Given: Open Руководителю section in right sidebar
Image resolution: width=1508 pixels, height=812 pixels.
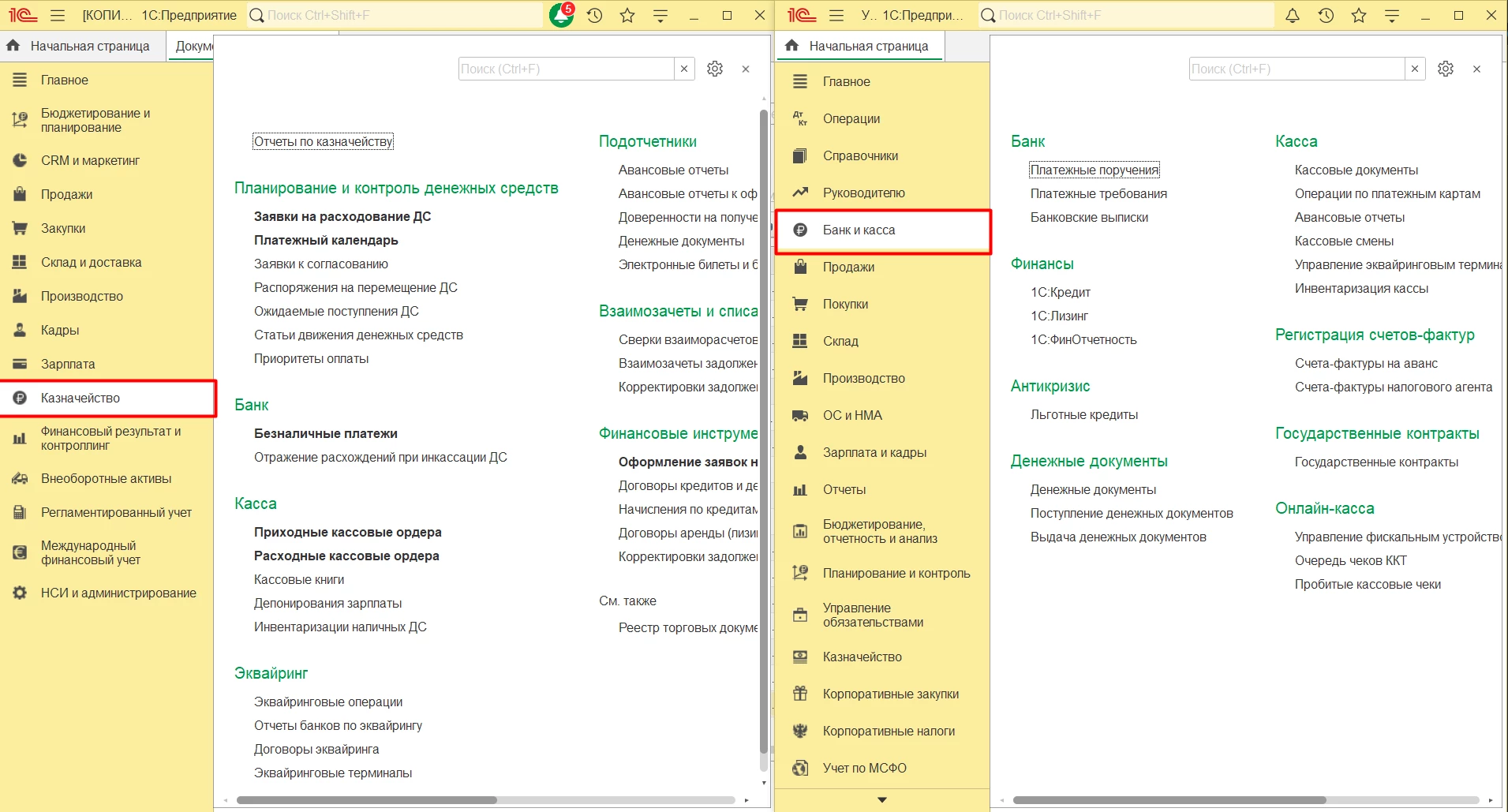Looking at the screenshot, I should 882,193.
